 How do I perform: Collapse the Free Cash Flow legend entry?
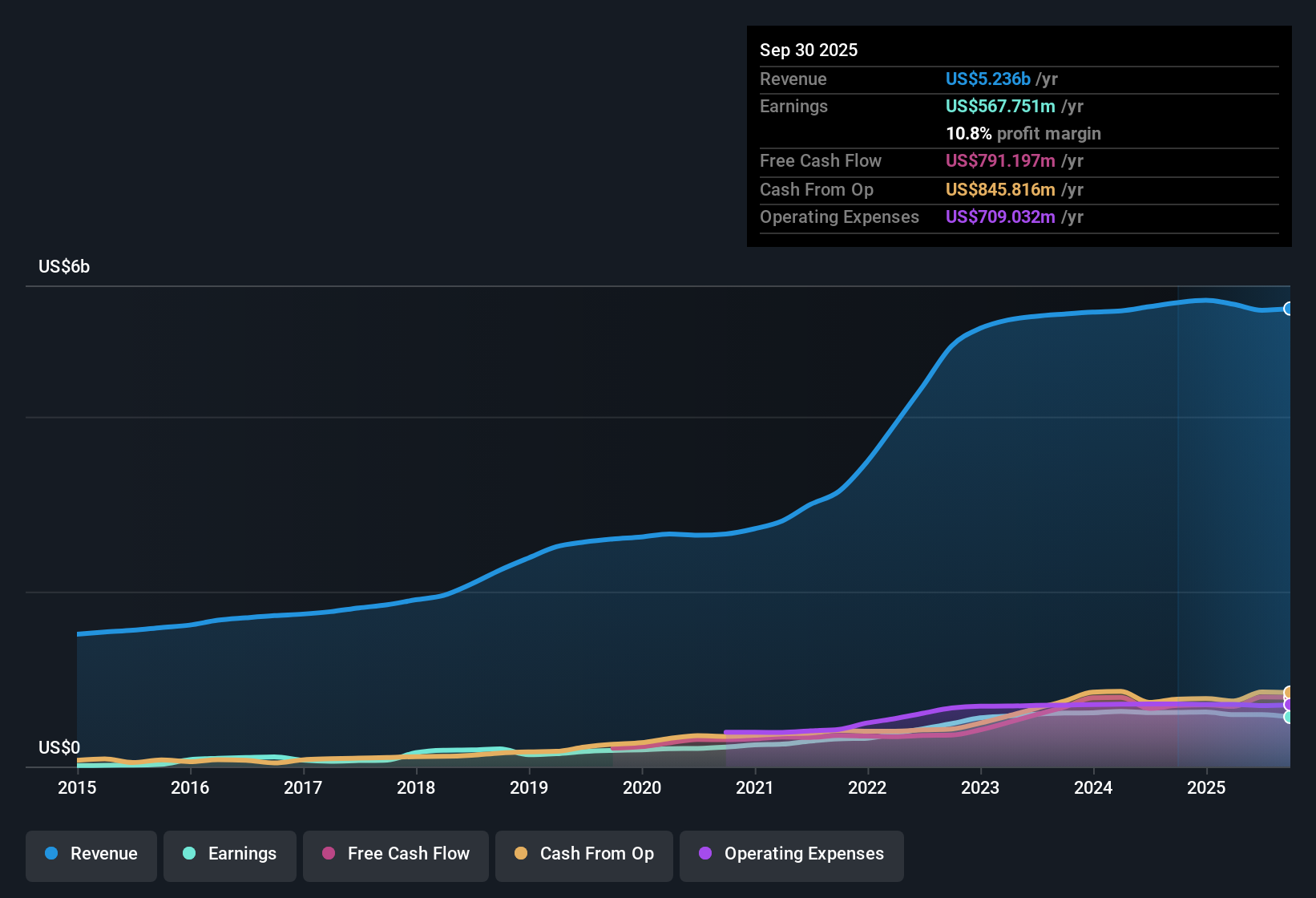click(395, 854)
